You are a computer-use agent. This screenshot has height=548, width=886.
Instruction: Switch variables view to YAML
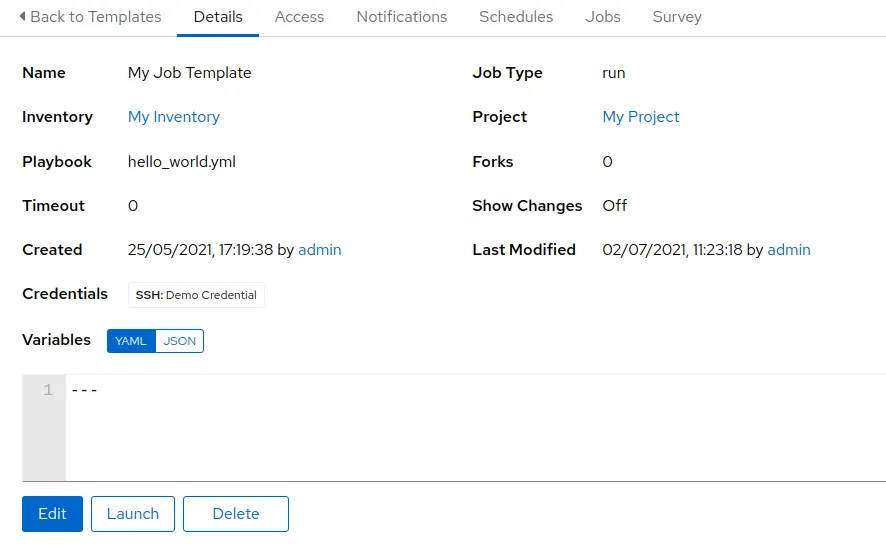pyautogui.click(x=131, y=341)
